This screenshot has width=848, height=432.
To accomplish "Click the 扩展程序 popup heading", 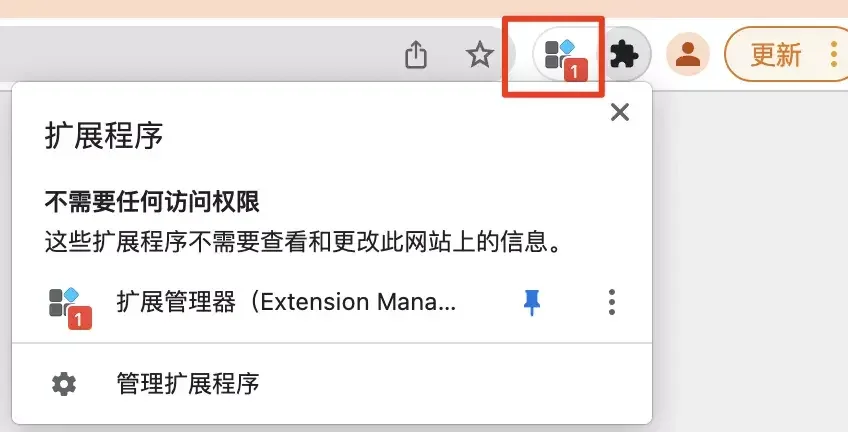I will click(x=104, y=136).
